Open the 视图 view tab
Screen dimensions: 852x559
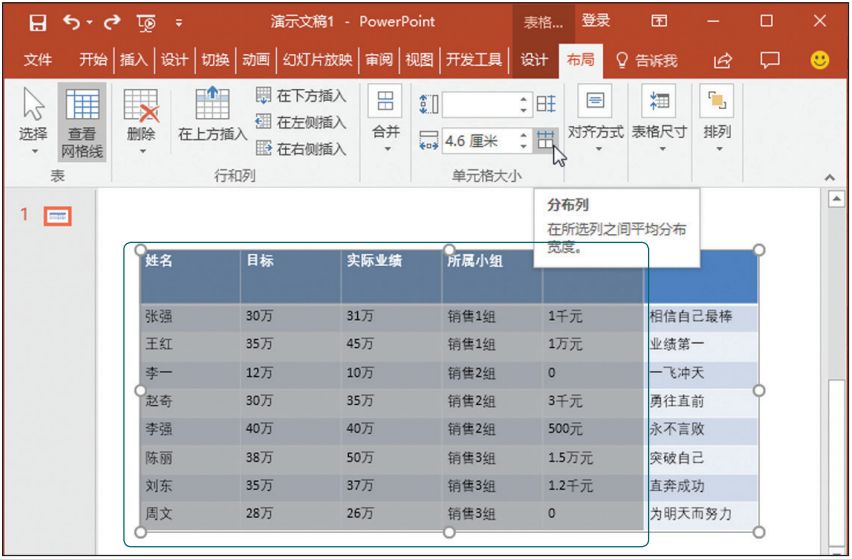pyautogui.click(x=419, y=59)
